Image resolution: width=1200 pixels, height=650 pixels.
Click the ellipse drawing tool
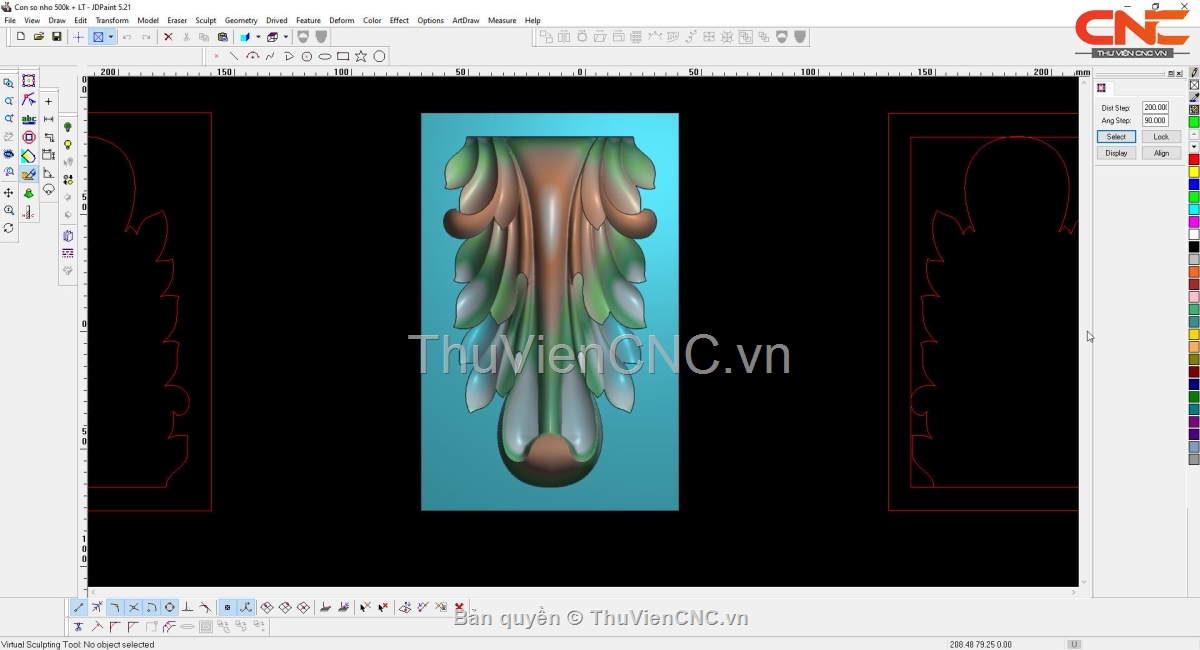pos(325,56)
